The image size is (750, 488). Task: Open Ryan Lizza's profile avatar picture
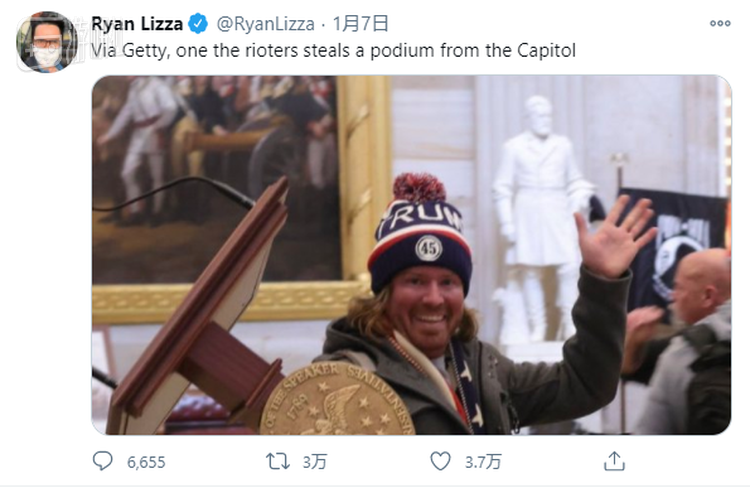(47, 42)
